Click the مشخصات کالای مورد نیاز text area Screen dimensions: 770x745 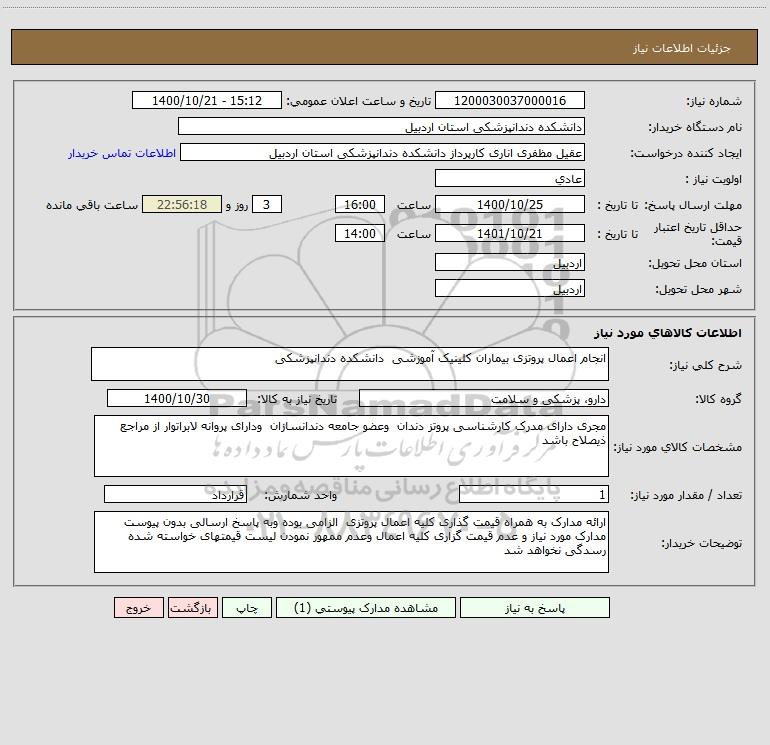click(x=351, y=446)
